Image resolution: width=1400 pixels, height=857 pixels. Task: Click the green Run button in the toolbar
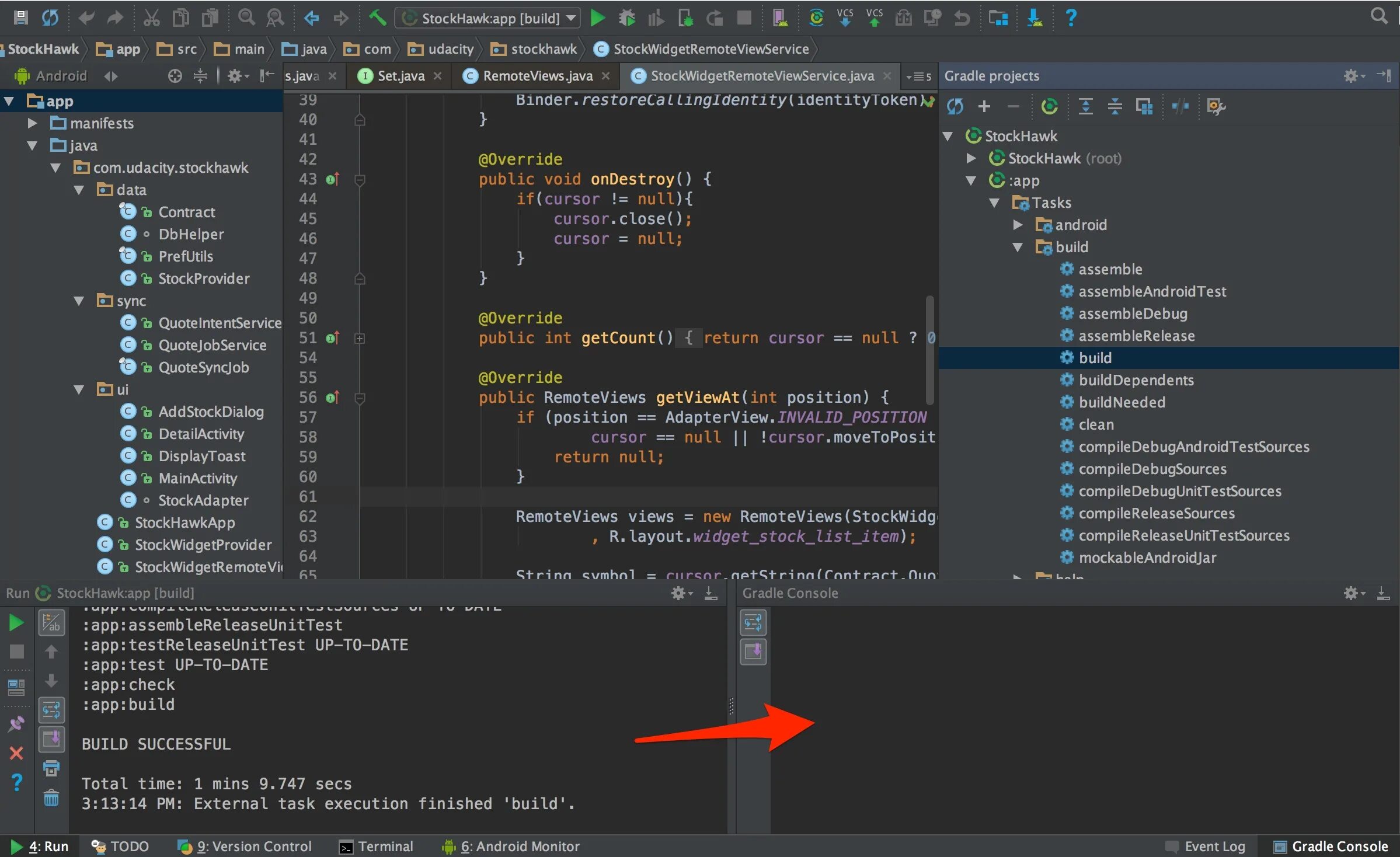597,18
